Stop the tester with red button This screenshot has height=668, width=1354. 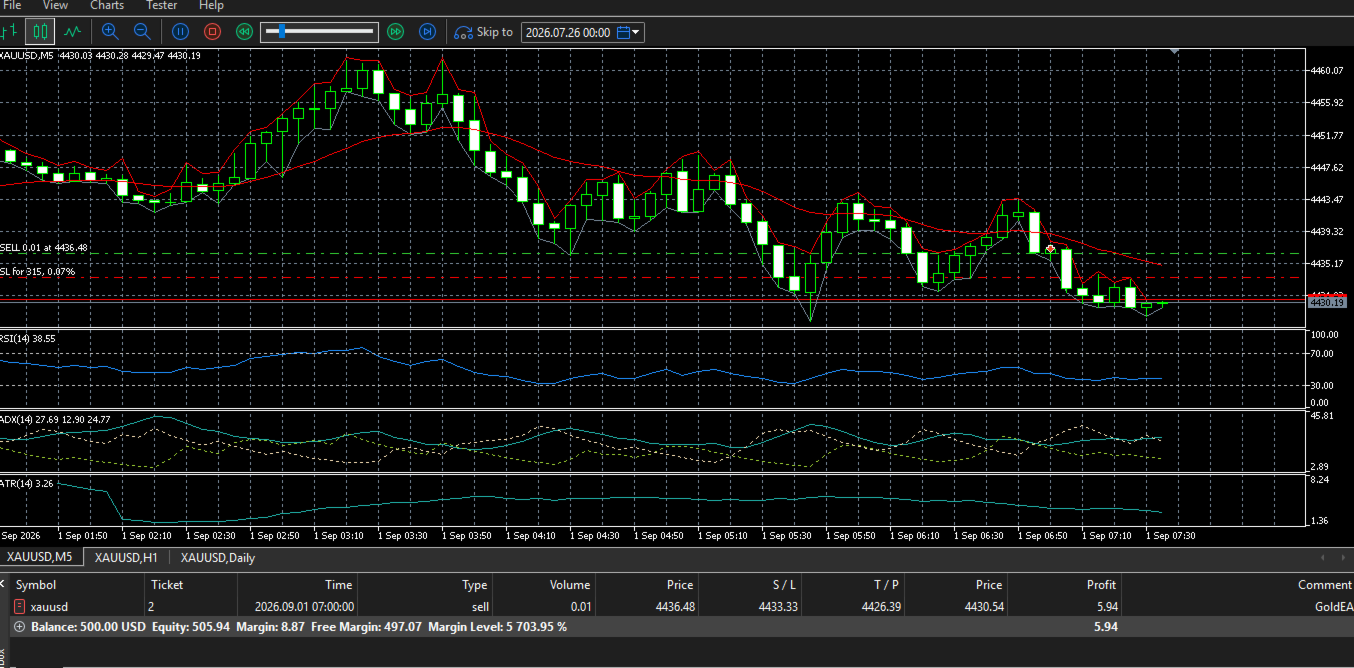[212, 32]
